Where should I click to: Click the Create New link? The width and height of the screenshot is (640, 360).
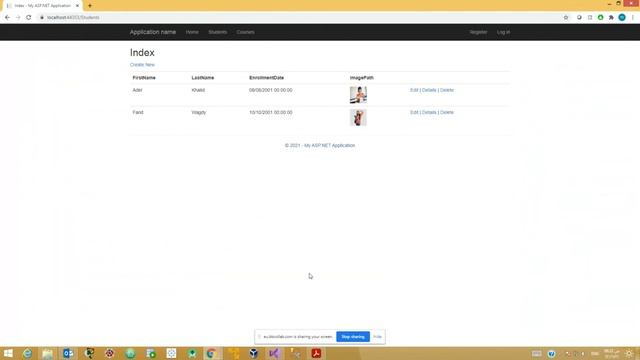point(142,65)
